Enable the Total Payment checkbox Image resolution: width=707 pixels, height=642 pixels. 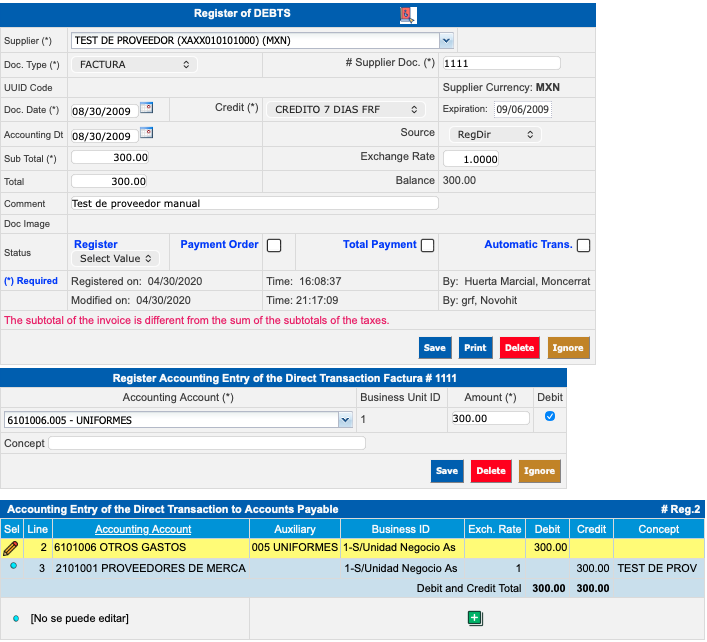click(427, 245)
